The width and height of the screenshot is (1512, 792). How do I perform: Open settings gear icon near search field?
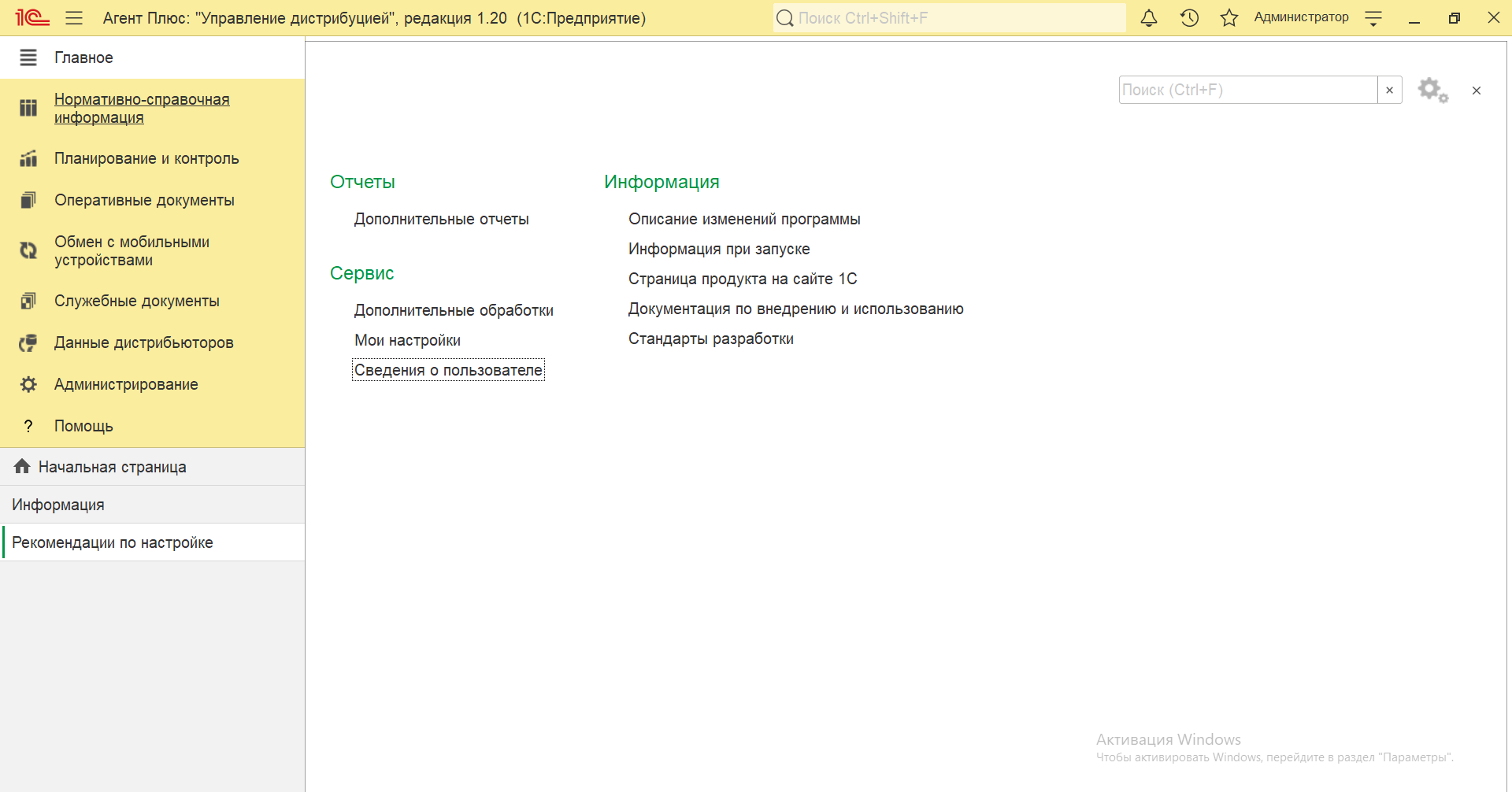point(1432,91)
